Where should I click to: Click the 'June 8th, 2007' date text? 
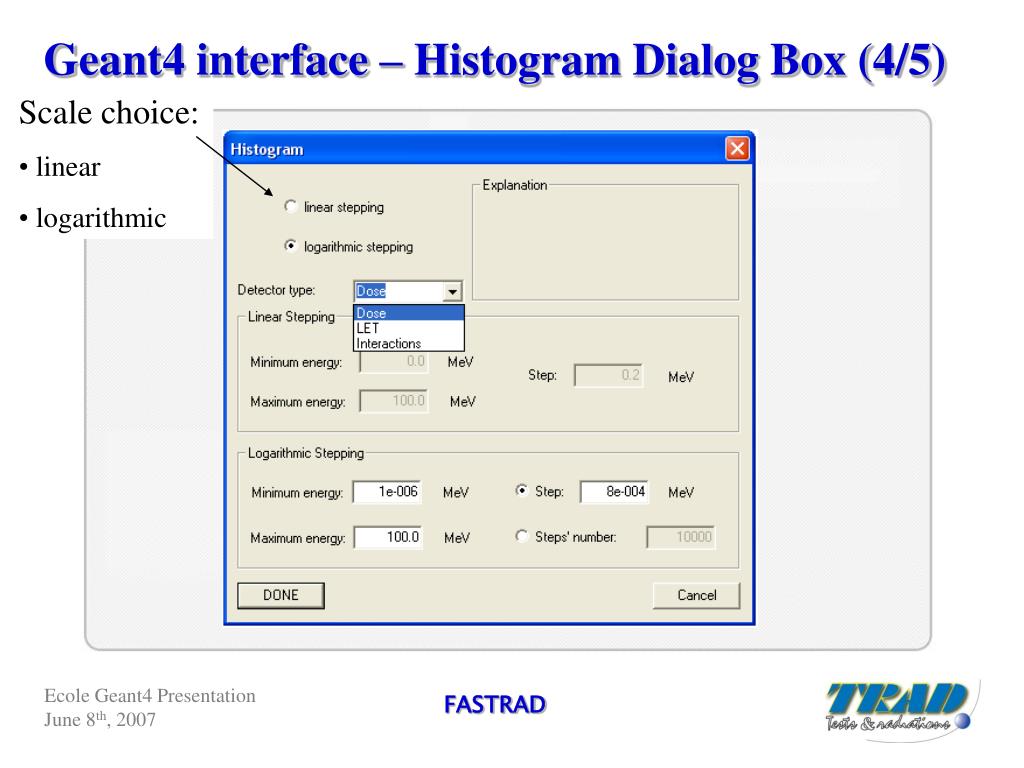[x=100, y=719]
